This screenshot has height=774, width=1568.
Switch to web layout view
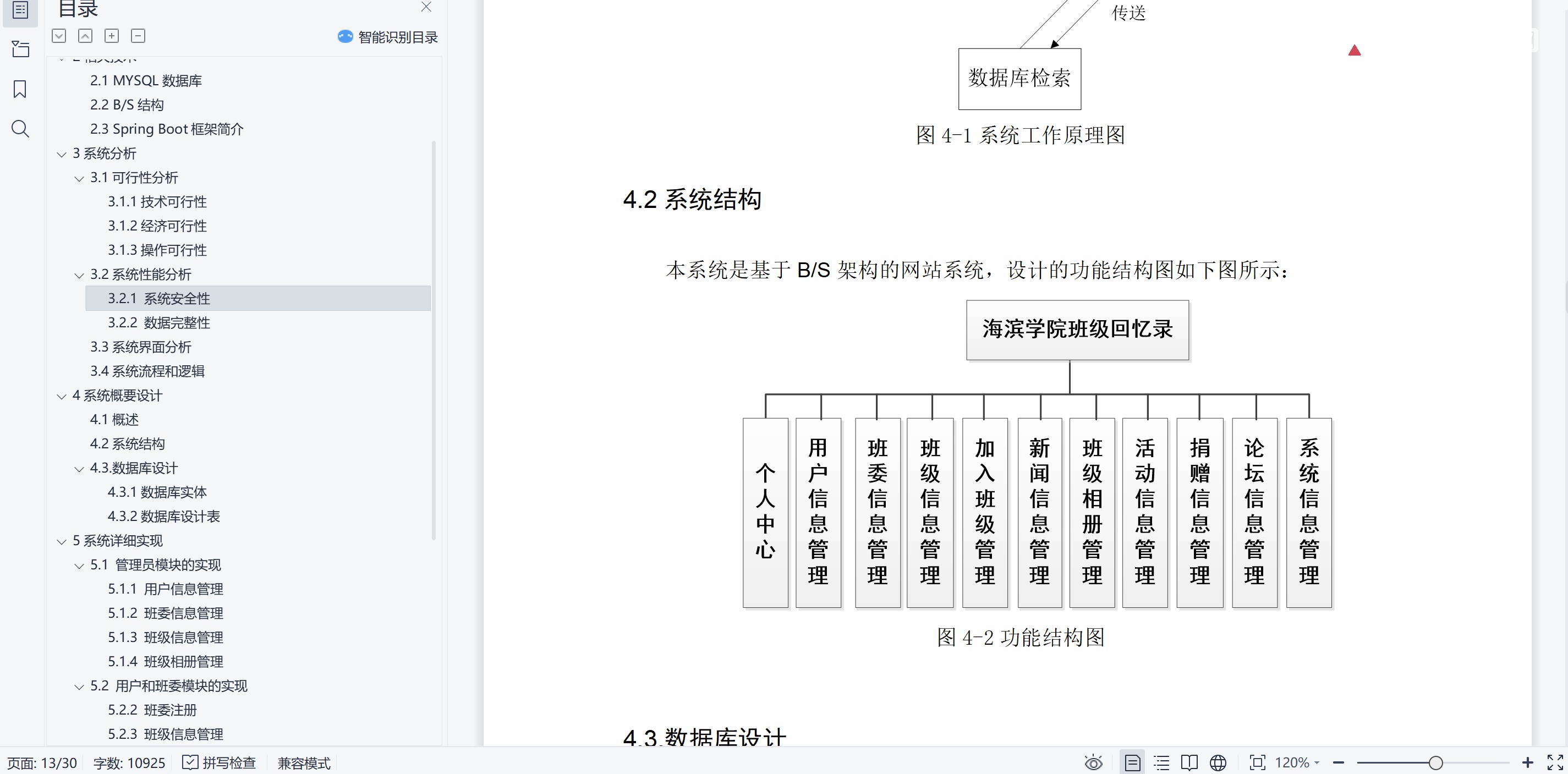point(1218,762)
